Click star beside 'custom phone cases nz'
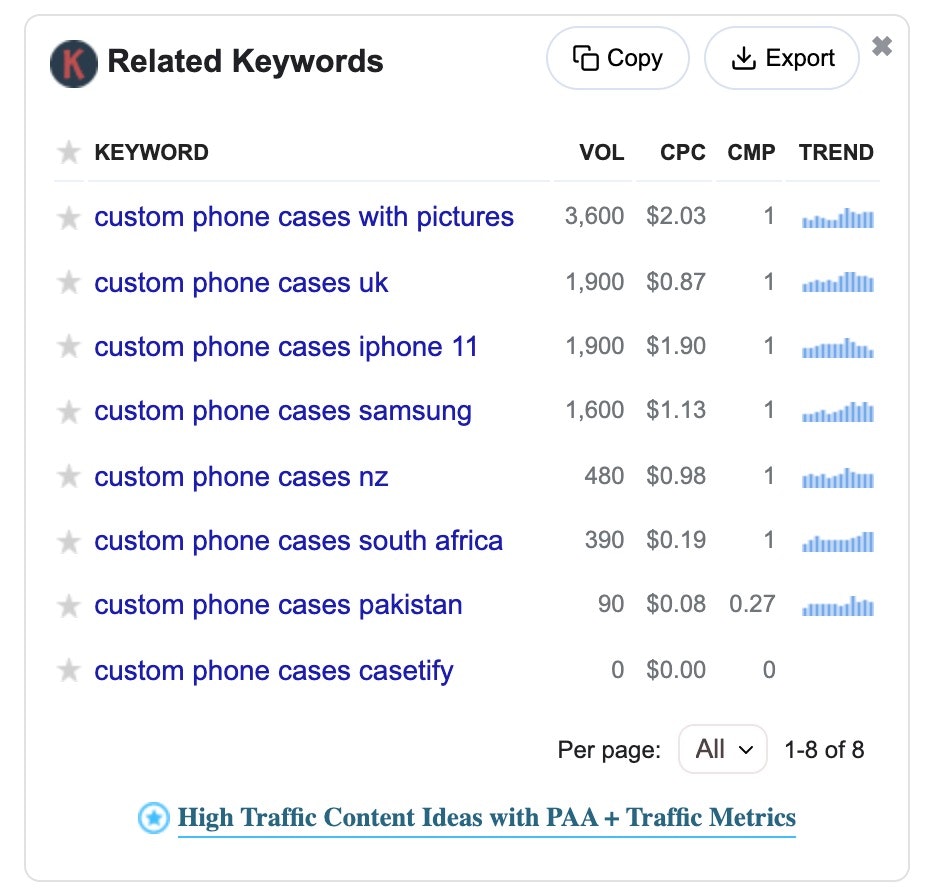This screenshot has height=896, width=936. (69, 477)
